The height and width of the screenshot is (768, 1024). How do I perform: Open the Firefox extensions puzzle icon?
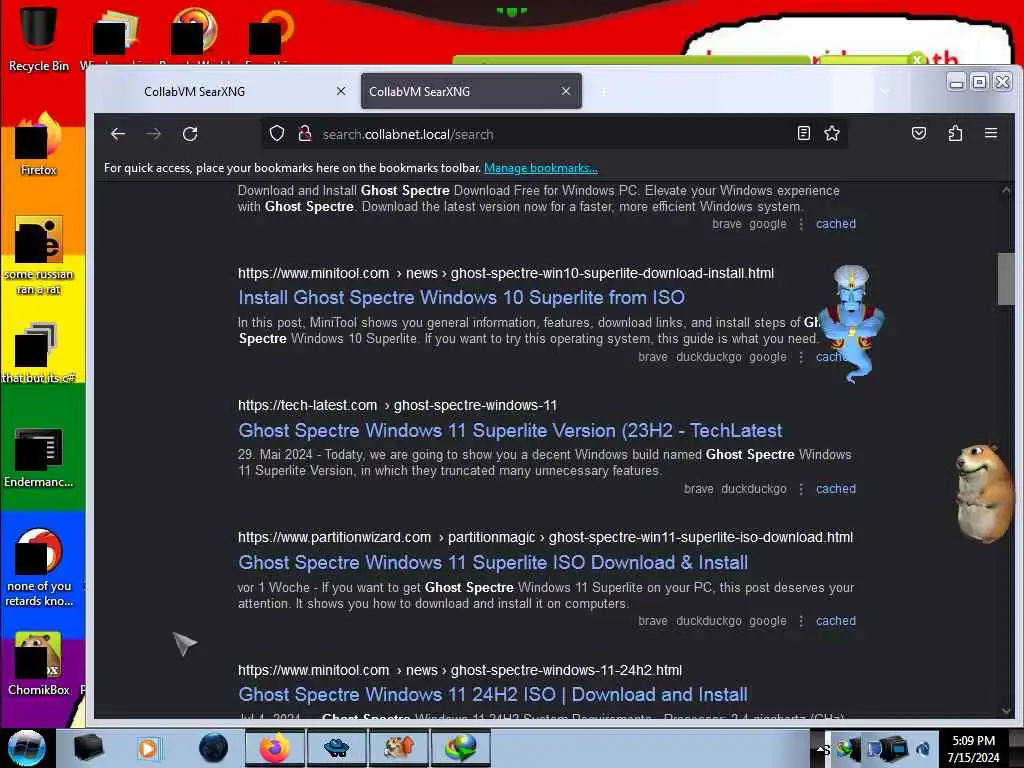[955, 134]
